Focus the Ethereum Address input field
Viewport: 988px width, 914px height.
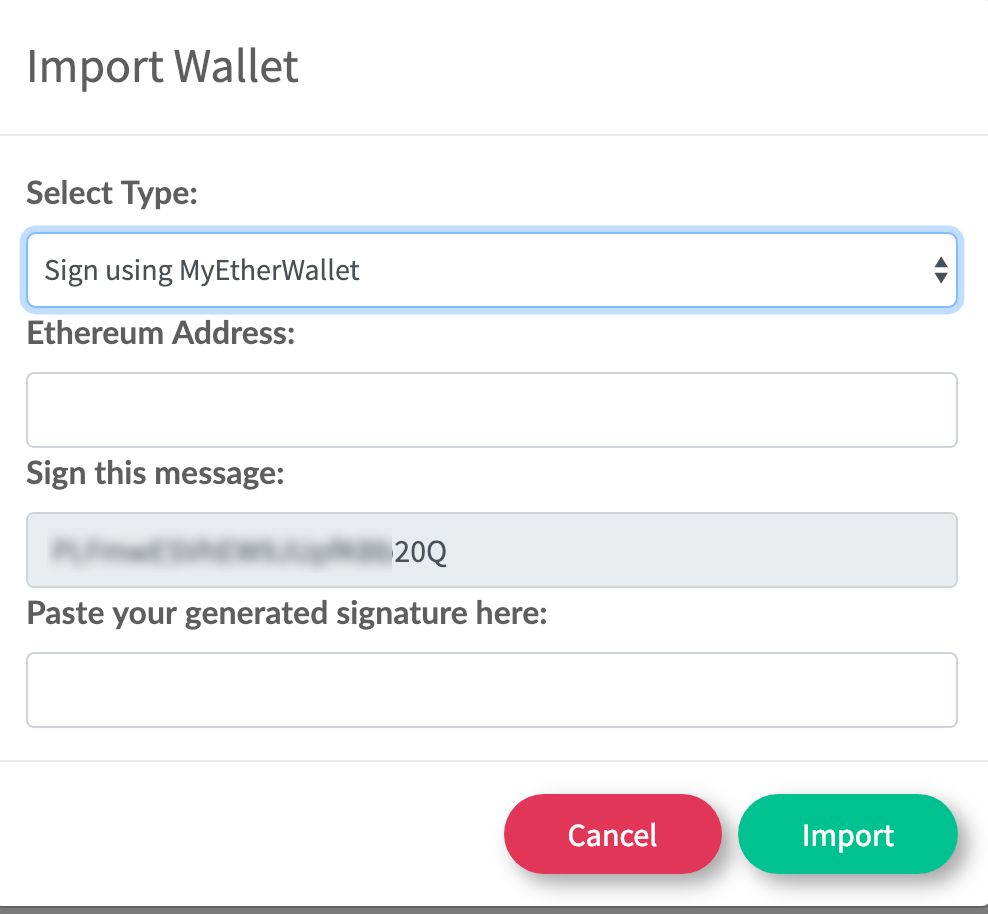(490, 410)
